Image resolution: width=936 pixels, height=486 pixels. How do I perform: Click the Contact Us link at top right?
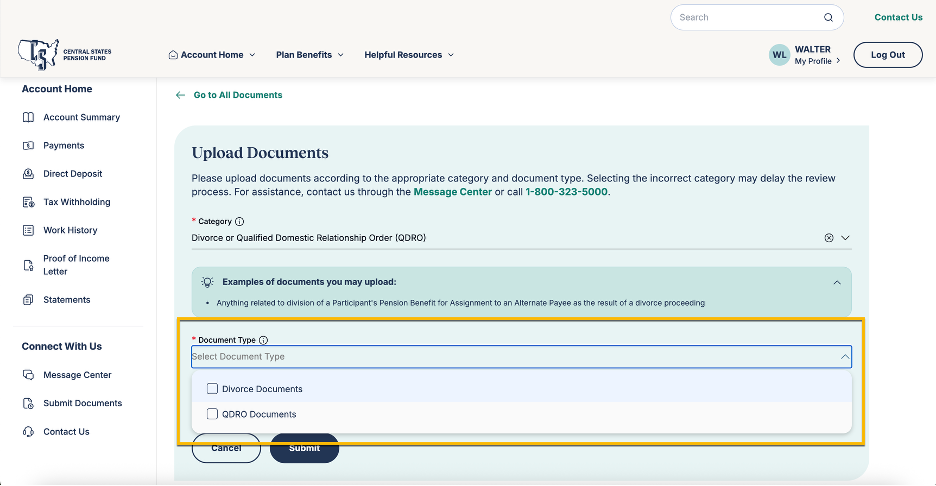[x=898, y=17]
